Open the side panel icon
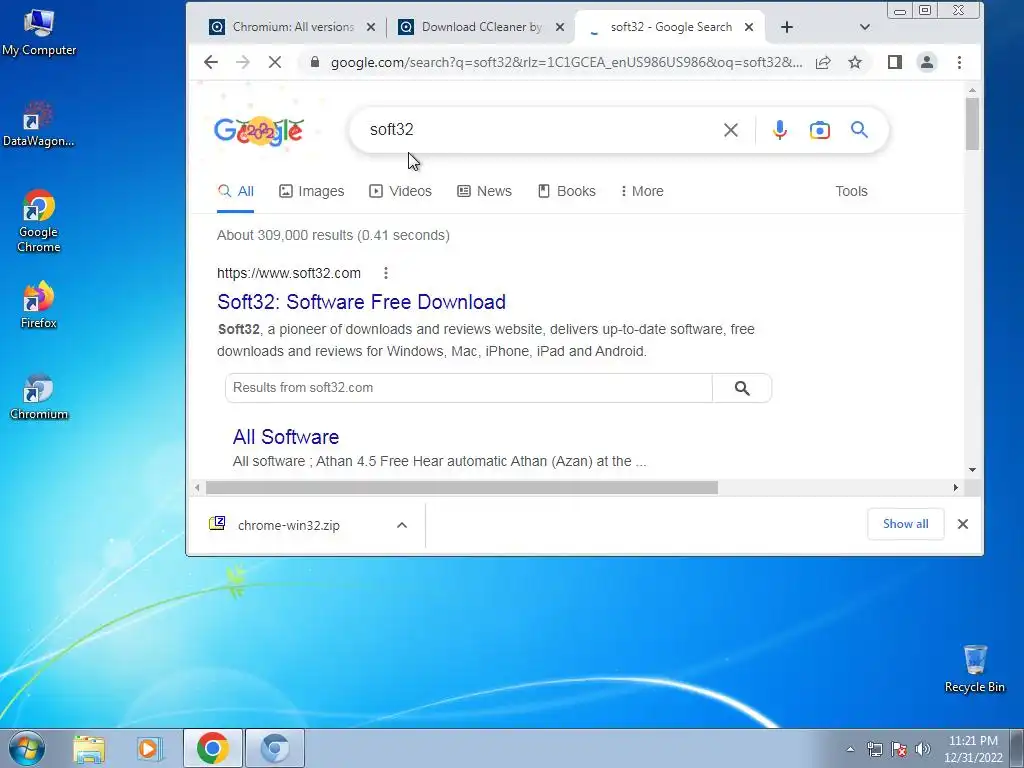 [895, 63]
